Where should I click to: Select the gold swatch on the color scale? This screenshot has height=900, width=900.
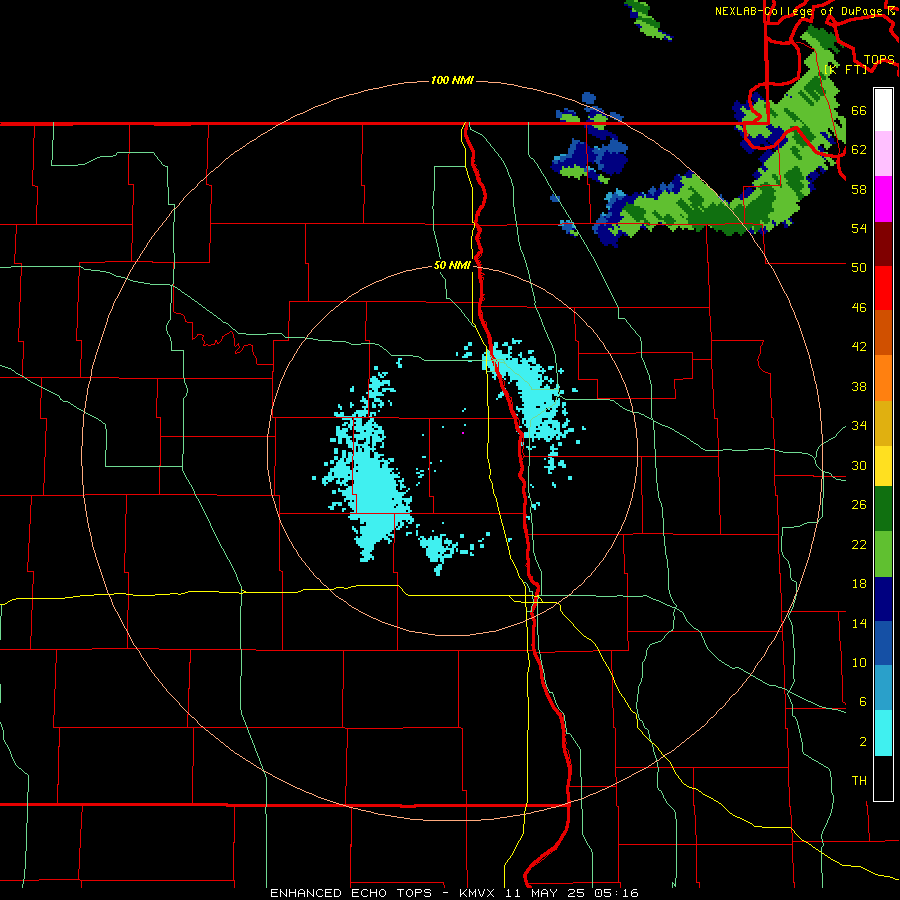[x=883, y=423]
